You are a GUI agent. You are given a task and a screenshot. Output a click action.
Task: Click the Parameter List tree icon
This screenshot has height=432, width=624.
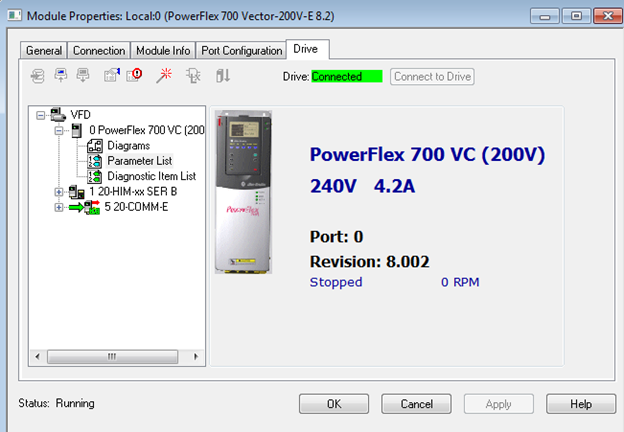[95, 161]
